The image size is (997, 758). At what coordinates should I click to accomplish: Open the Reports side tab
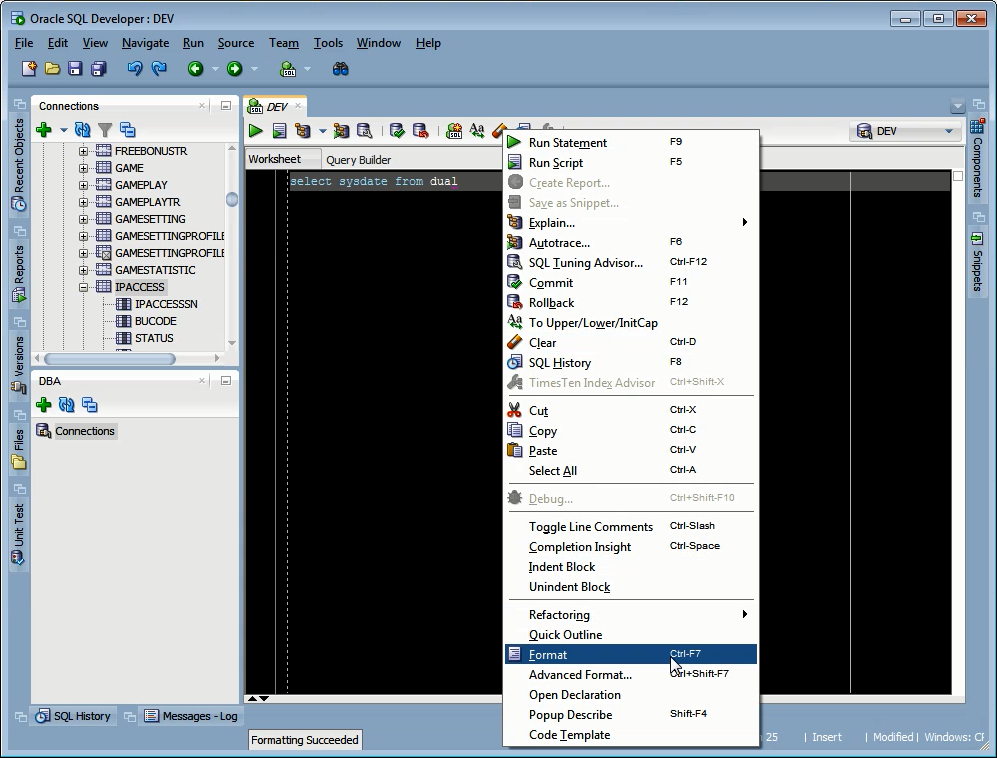pyautogui.click(x=19, y=273)
